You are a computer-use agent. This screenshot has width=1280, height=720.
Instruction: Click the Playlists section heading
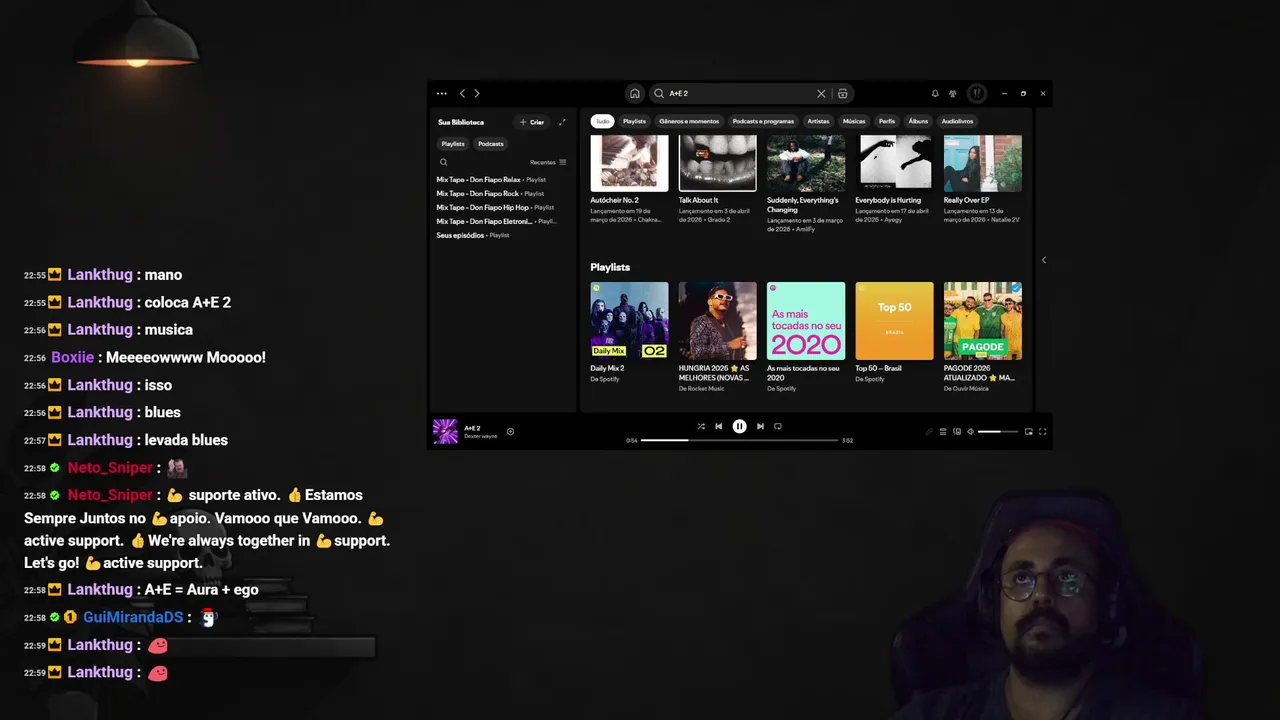tap(610, 267)
